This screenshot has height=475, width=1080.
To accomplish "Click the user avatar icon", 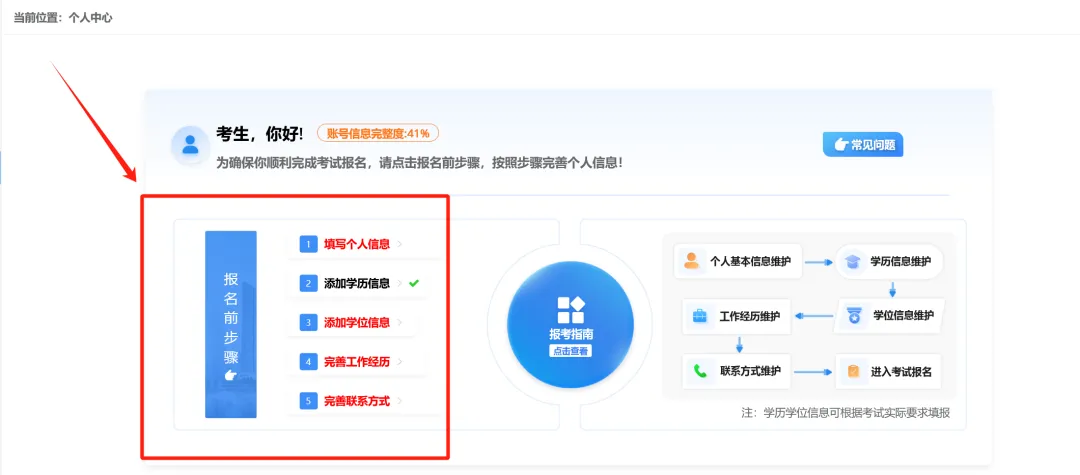I will [190, 145].
